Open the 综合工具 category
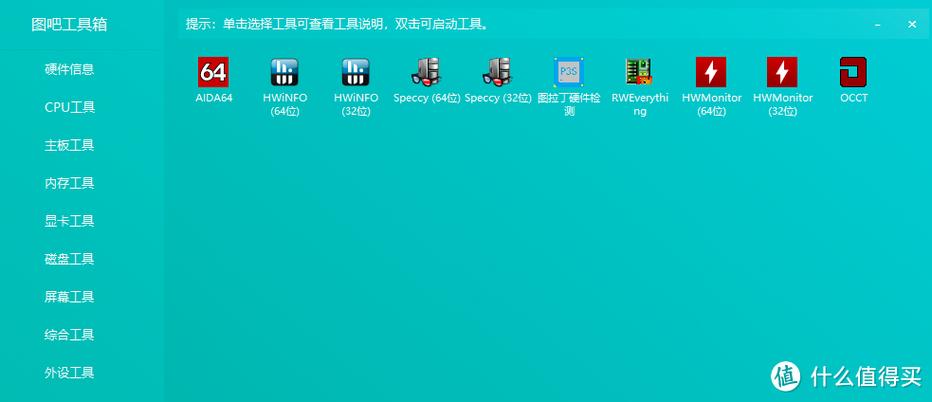Viewport: 932px width, 402px height. pos(70,335)
